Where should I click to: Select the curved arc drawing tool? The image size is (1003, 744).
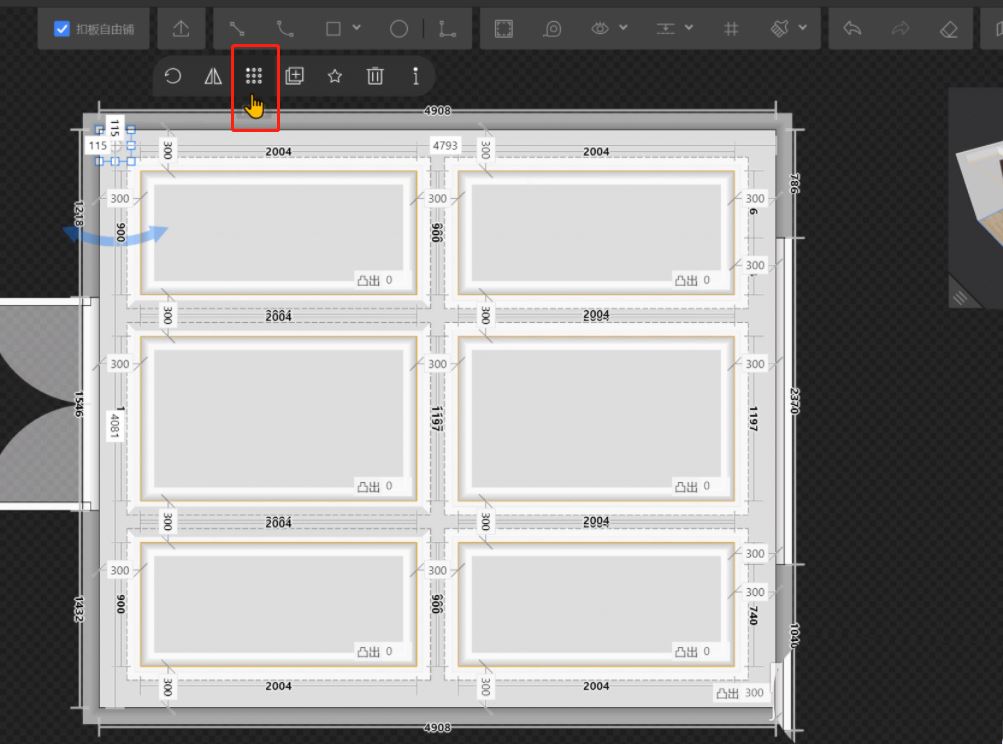point(285,29)
